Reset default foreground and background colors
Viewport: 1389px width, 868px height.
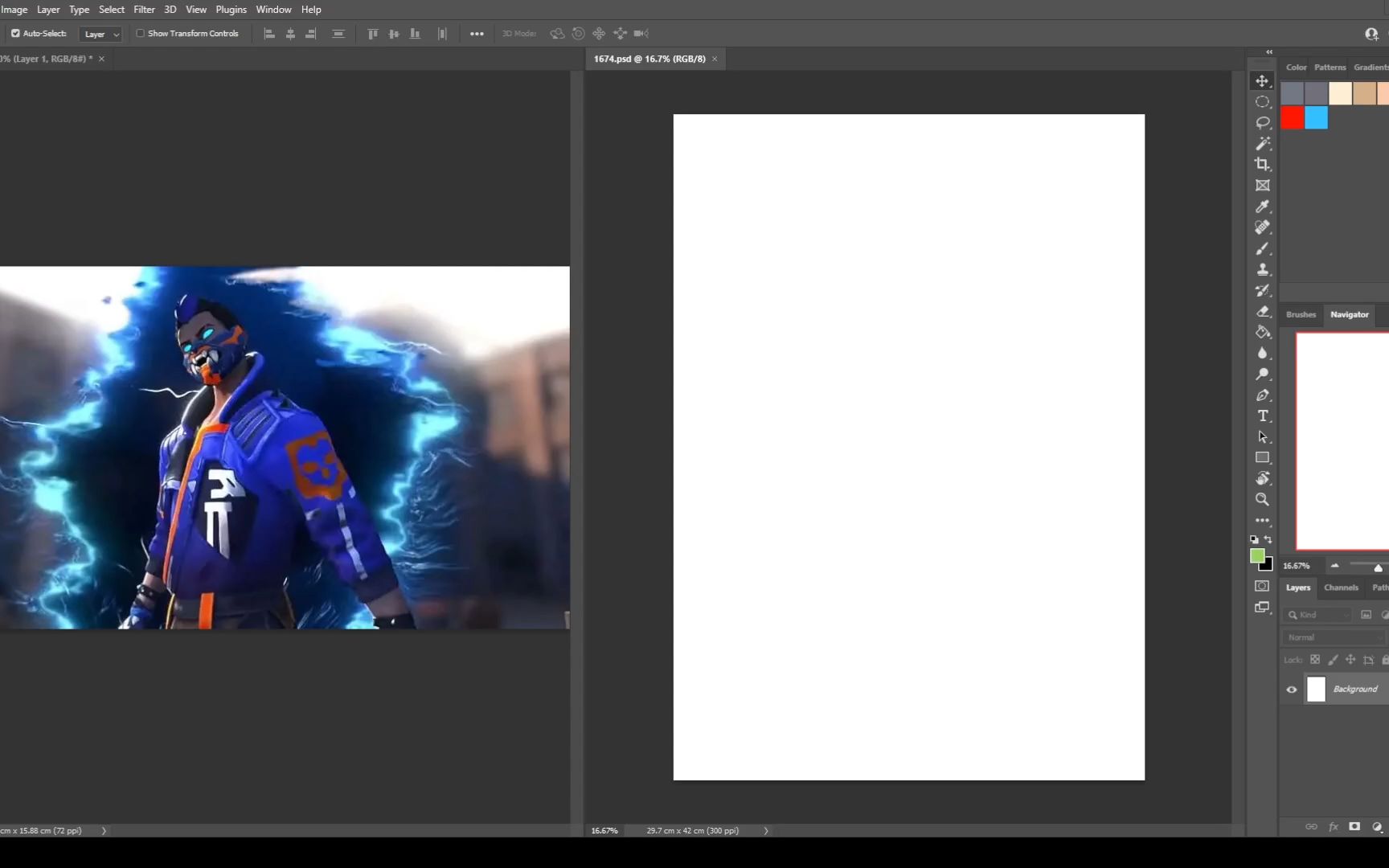pyautogui.click(x=1254, y=539)
